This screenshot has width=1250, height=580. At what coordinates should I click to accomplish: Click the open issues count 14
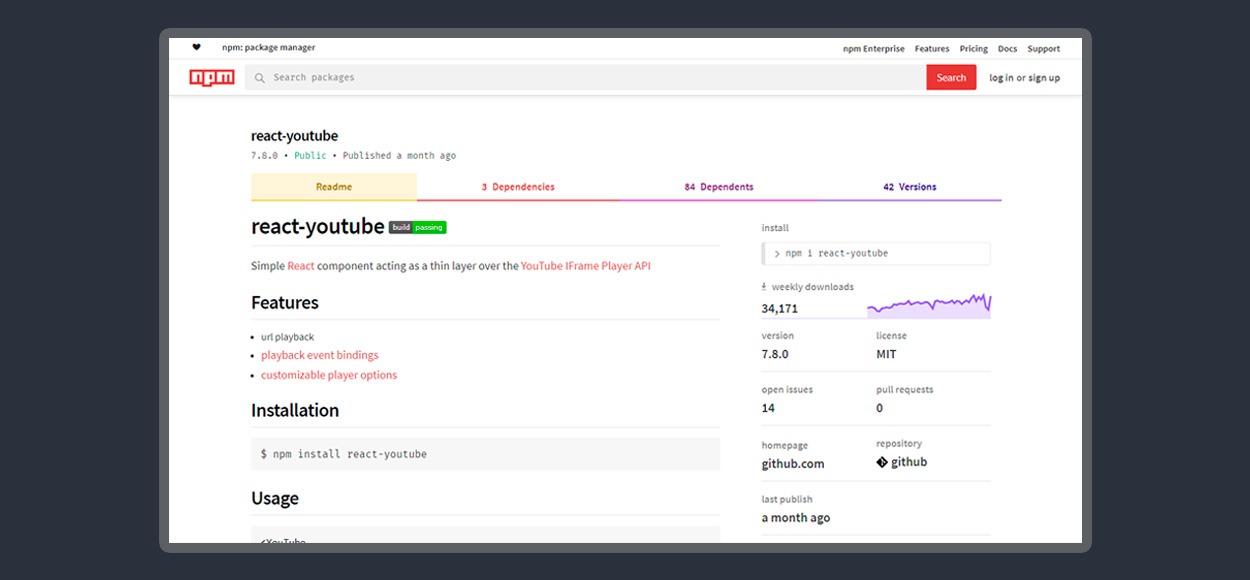coord(768,408)
